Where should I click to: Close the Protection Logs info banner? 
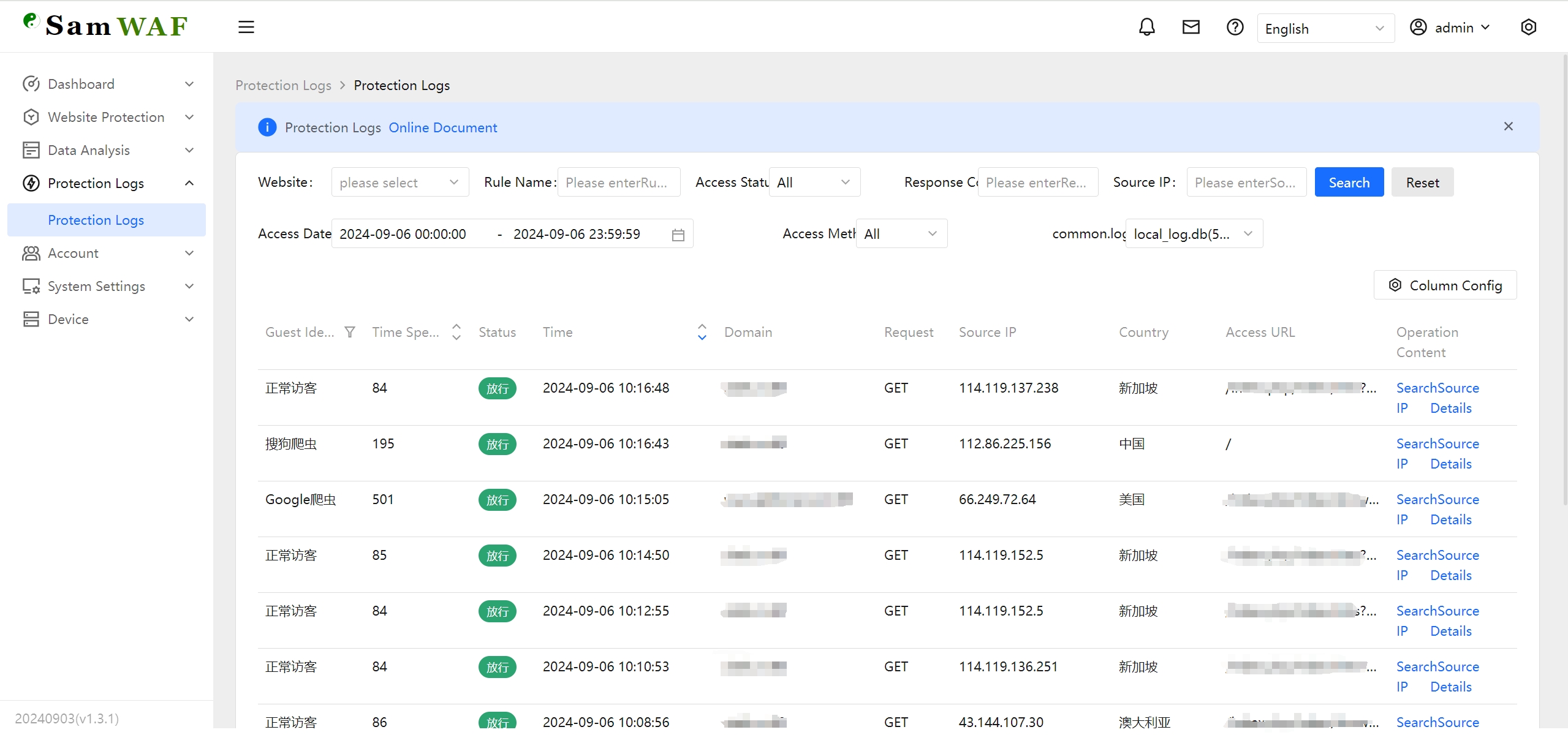(x=1508, y=126)
